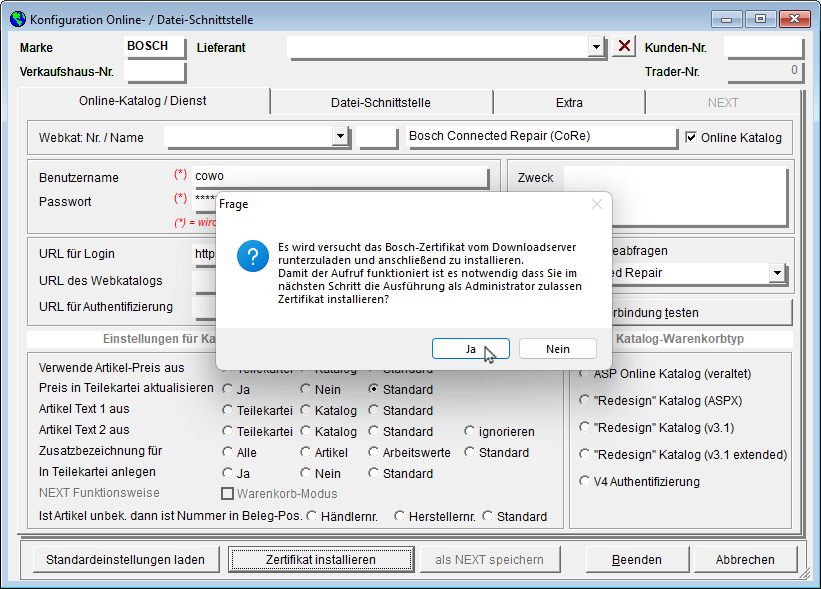Screen dimensions: 821x589
Task: Click the red X clear-Lieferant icon
Action: pyautogui.click(x=624, y=46)
